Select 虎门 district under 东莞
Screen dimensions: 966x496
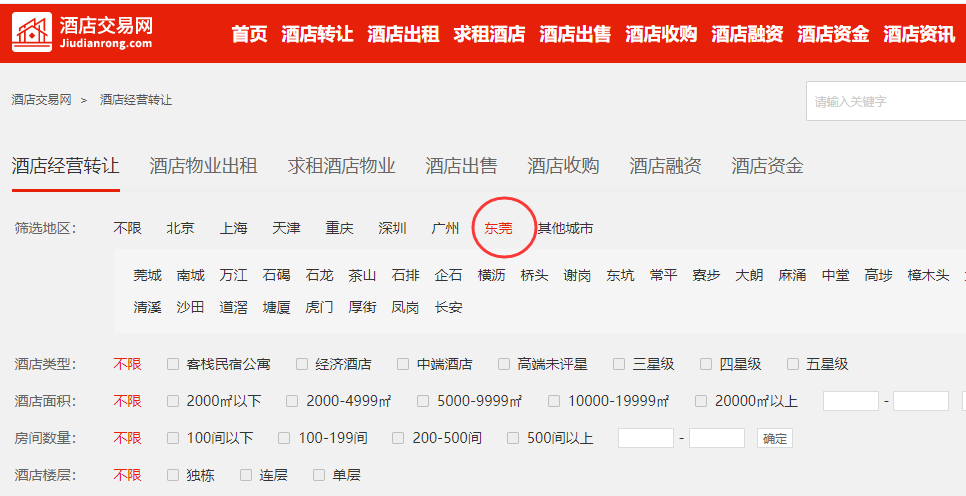320,307
